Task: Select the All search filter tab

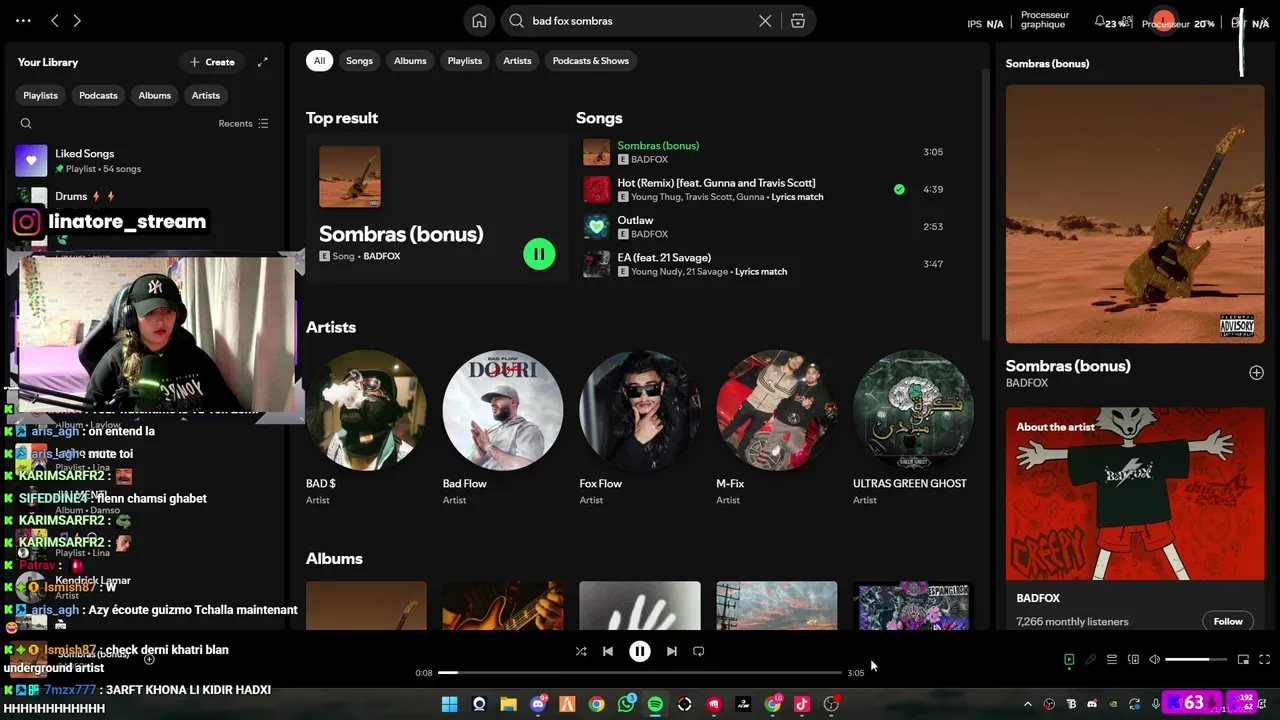Action: click(x=319, y=61)
